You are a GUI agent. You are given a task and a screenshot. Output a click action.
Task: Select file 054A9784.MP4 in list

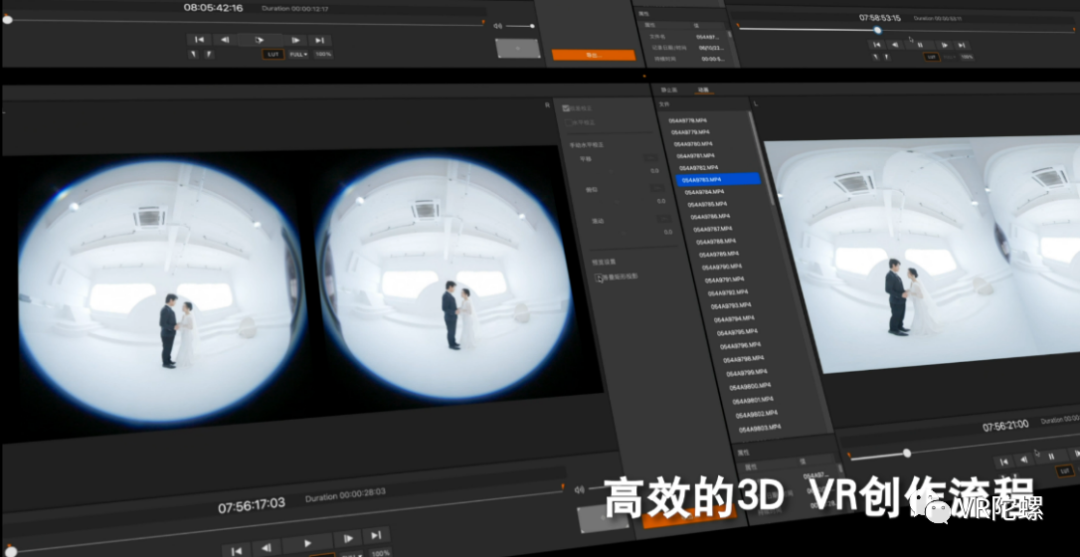pos(705,191)
